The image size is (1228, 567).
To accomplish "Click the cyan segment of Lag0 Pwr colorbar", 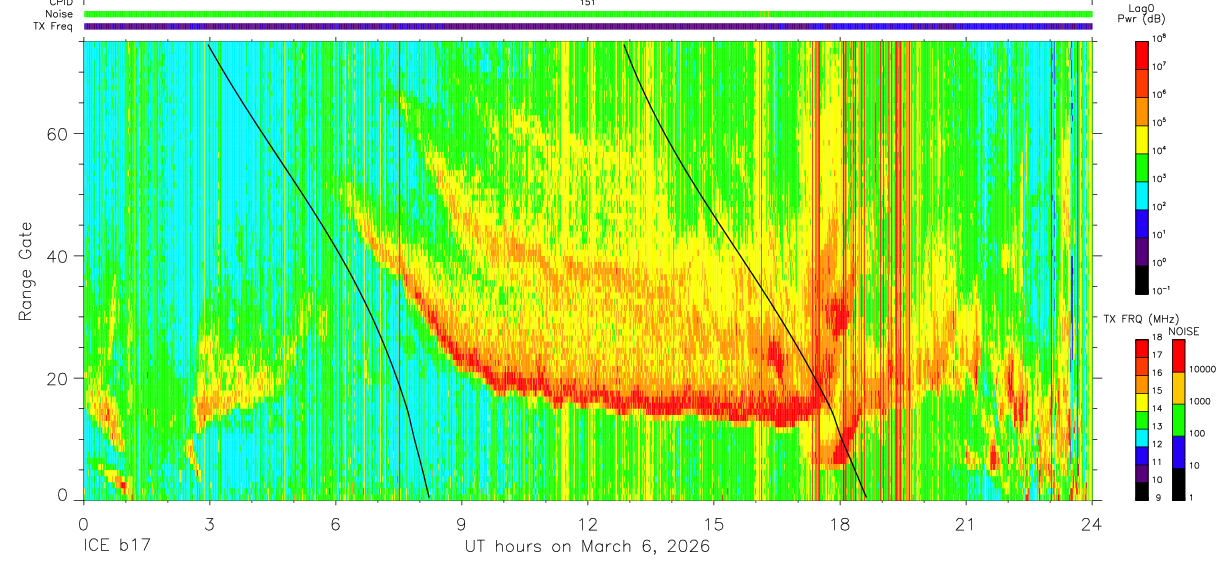I will click(x=1143, y=195).
